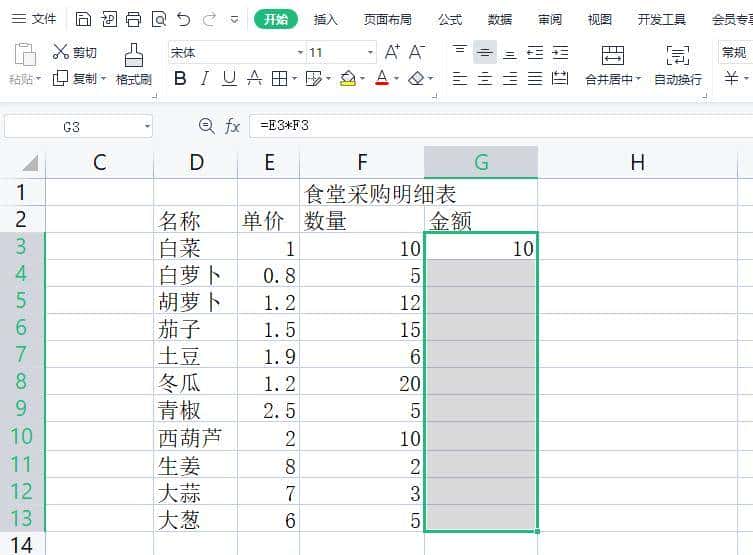Click the 复制 copy button
Screen dimensions: 753x555
tap(74, 78)
